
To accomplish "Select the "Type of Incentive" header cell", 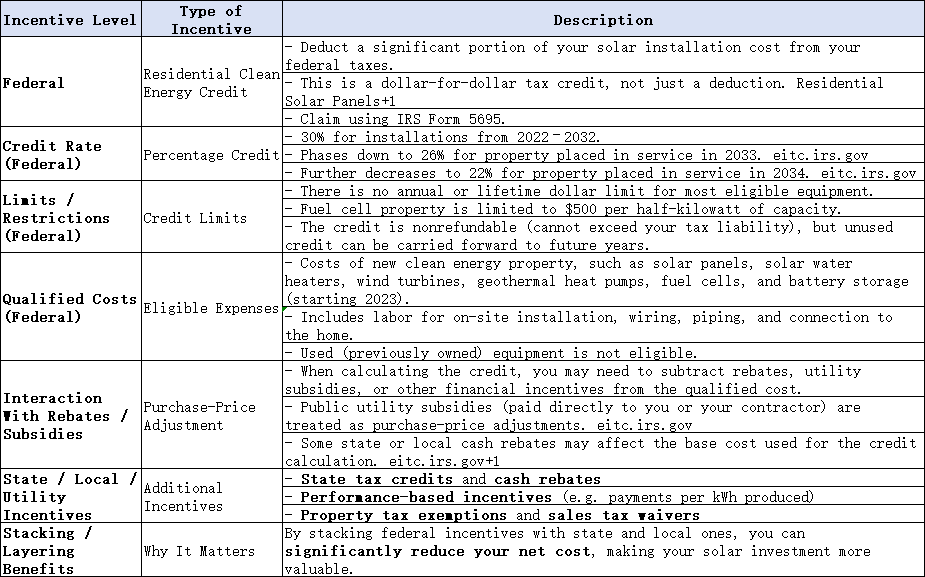I will click(210, 20).
